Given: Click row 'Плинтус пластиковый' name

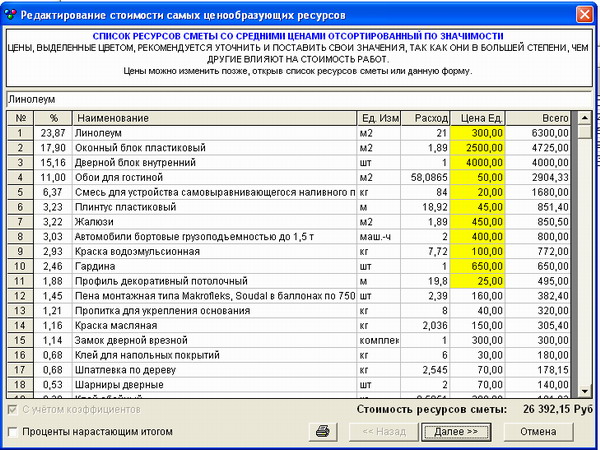Looking at the screenshot, I should [x=215, y=207].
